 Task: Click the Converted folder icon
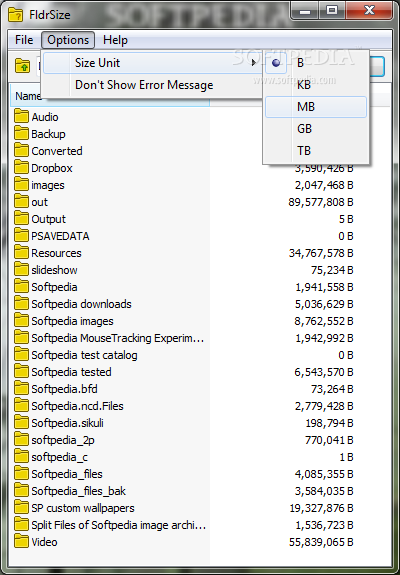pyautogui.click(x=21, y=151)
